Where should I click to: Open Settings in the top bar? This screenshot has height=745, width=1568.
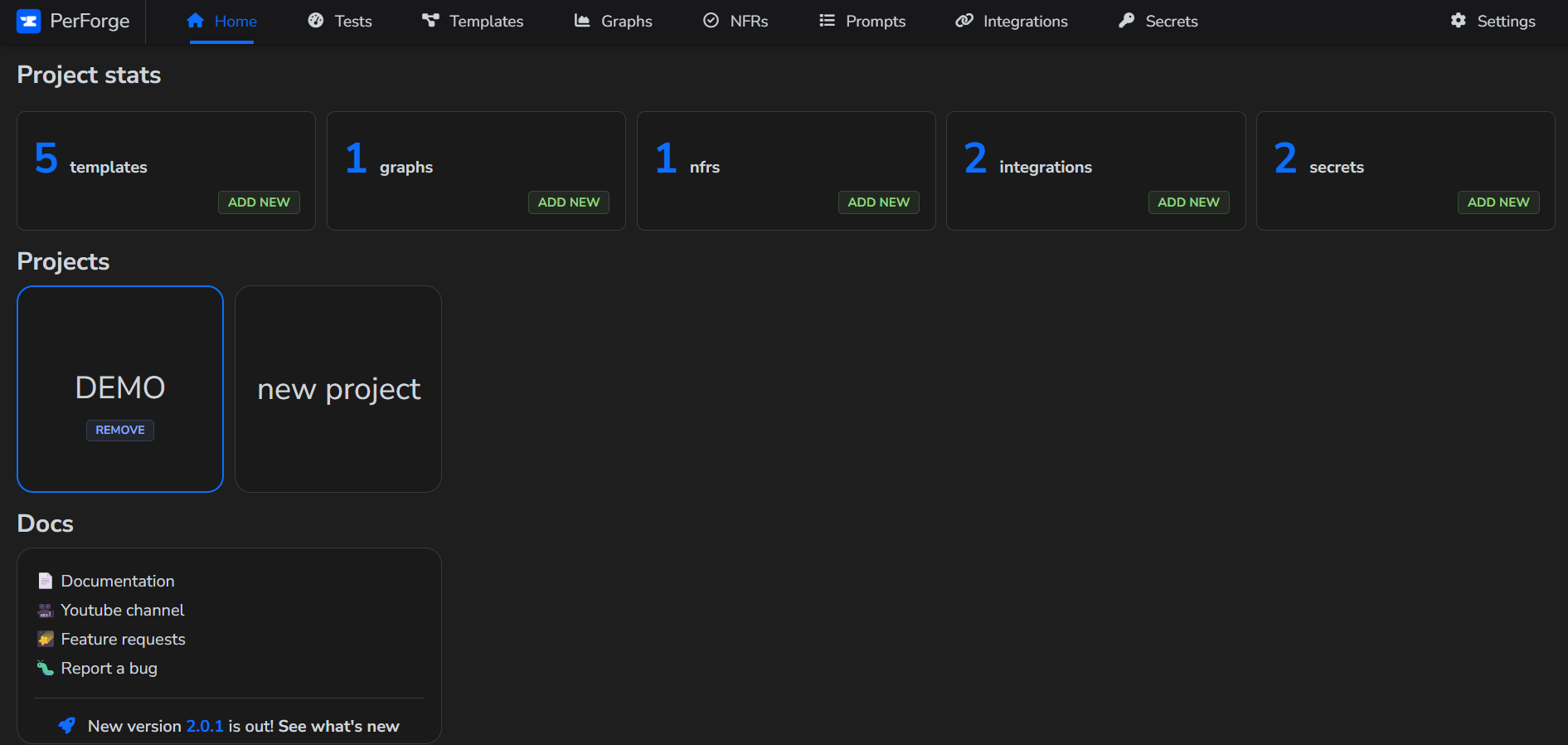pyautogui.click(x=1493, y=22)
